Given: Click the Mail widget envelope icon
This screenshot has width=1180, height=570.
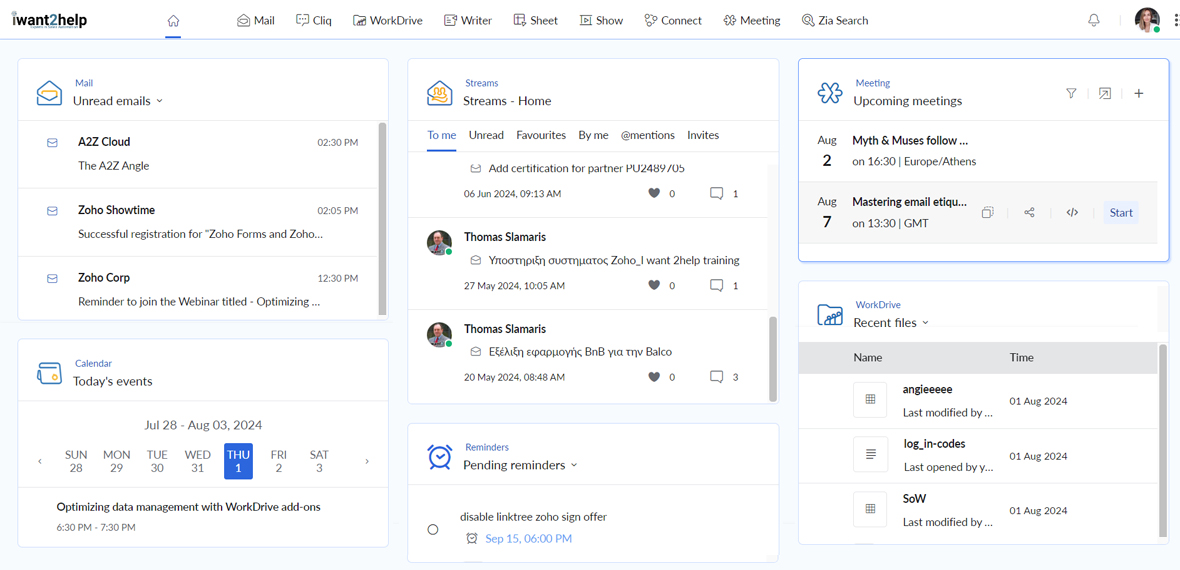Looking at the screenshot, I should click(x=50, y=92).
